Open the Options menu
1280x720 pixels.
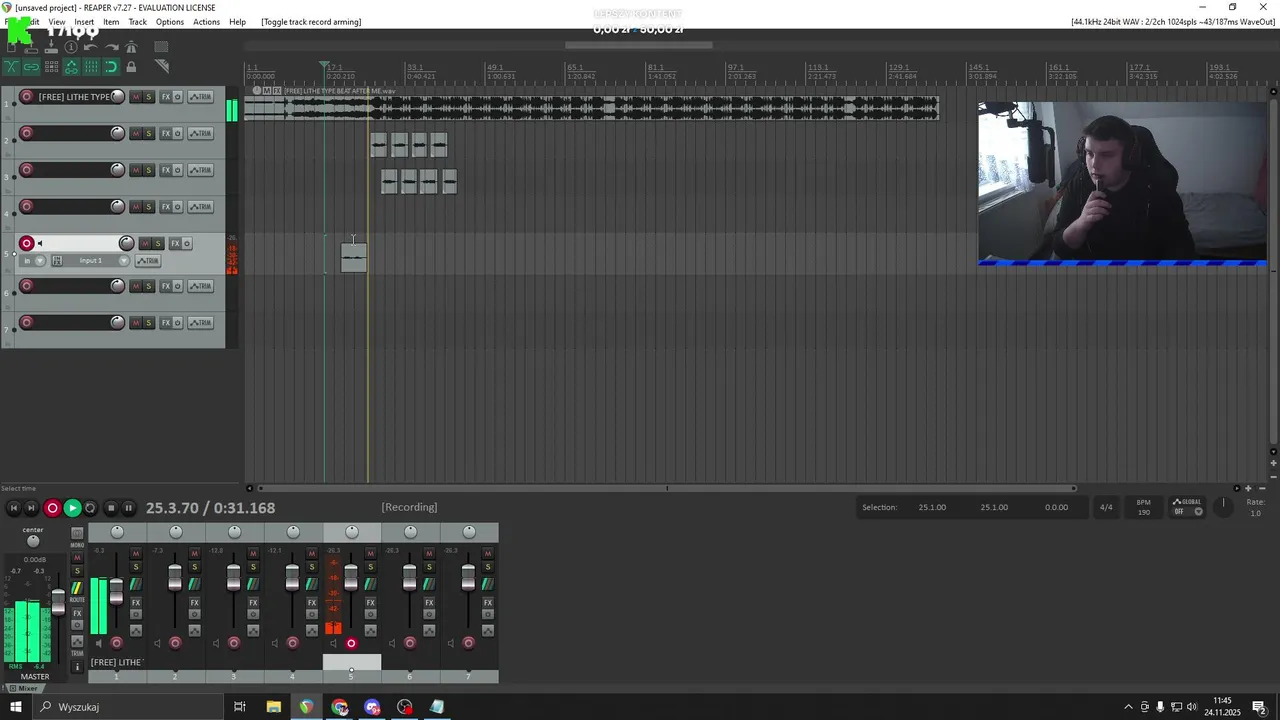tap(169, 22)
